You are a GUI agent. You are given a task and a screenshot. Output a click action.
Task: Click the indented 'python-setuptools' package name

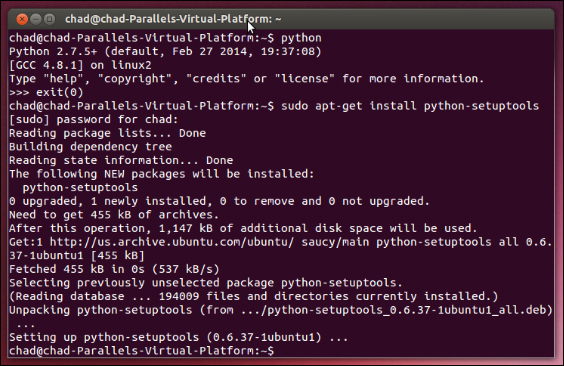click(80, 188)
